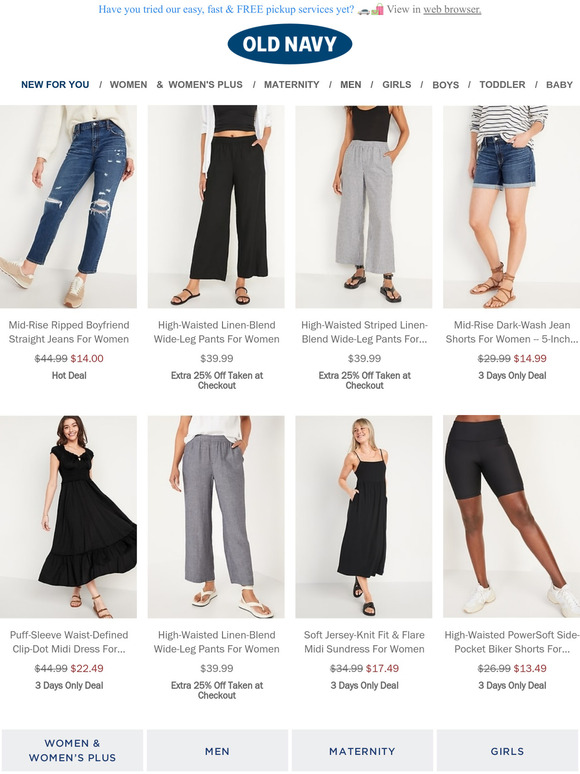The height and width of the screenshot is (774, 580).
Task: Open the striped linen-blend pants thumbnail
Action: pyautogui.click(x=364, y=206)
